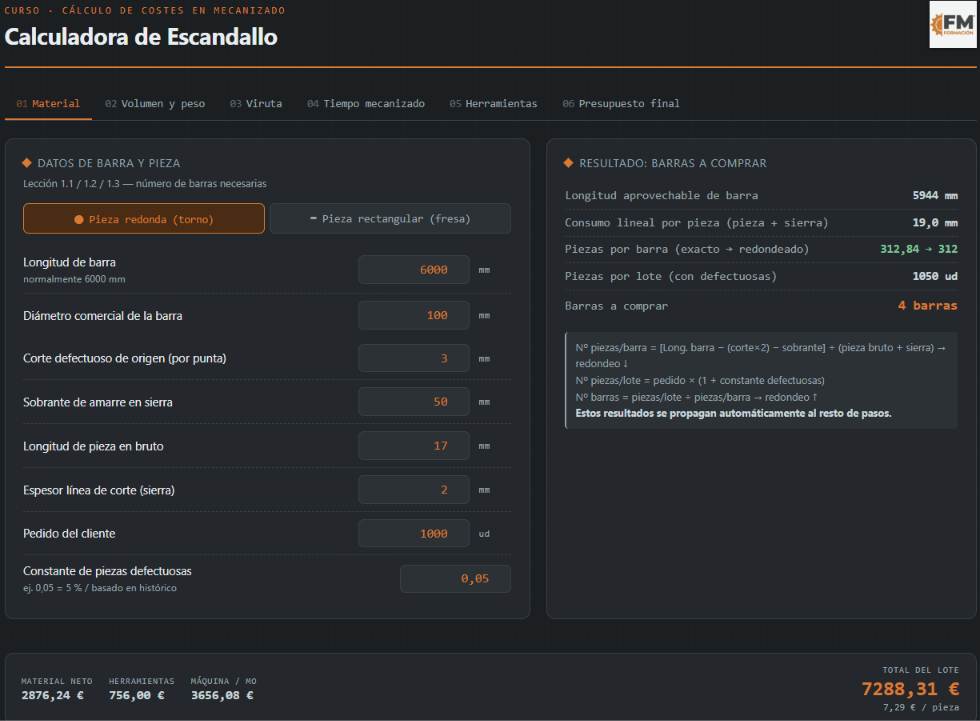Select Pieza redonda (torno) option

pos(144,219)
